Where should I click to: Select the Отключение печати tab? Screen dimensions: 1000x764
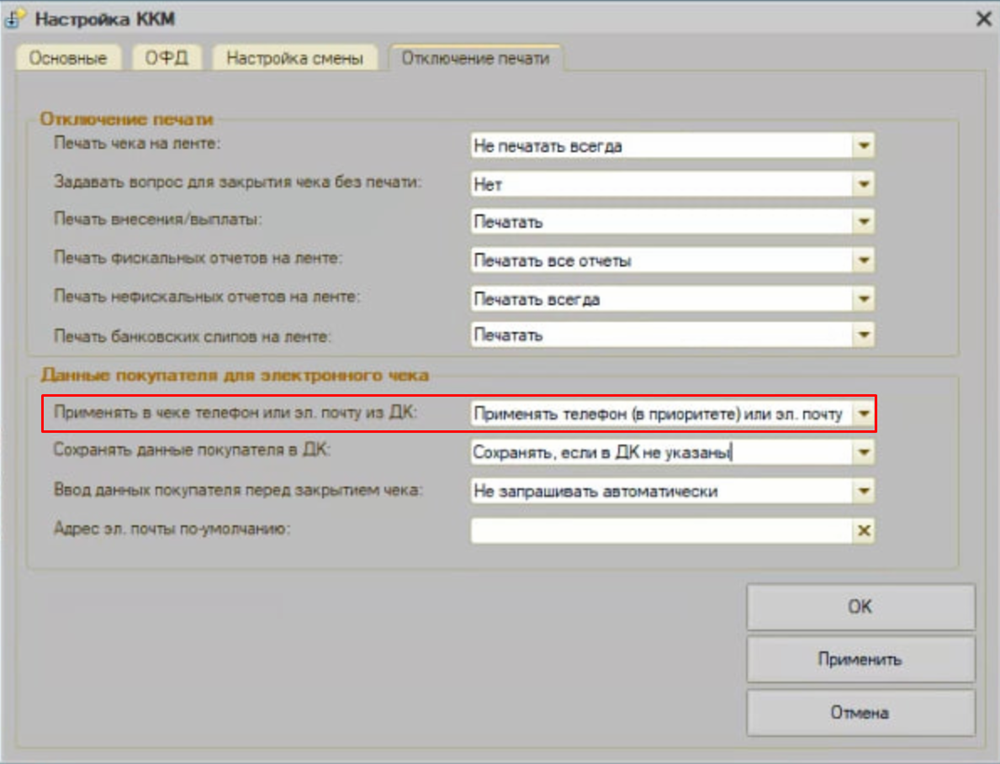click(x=475, y=58)
